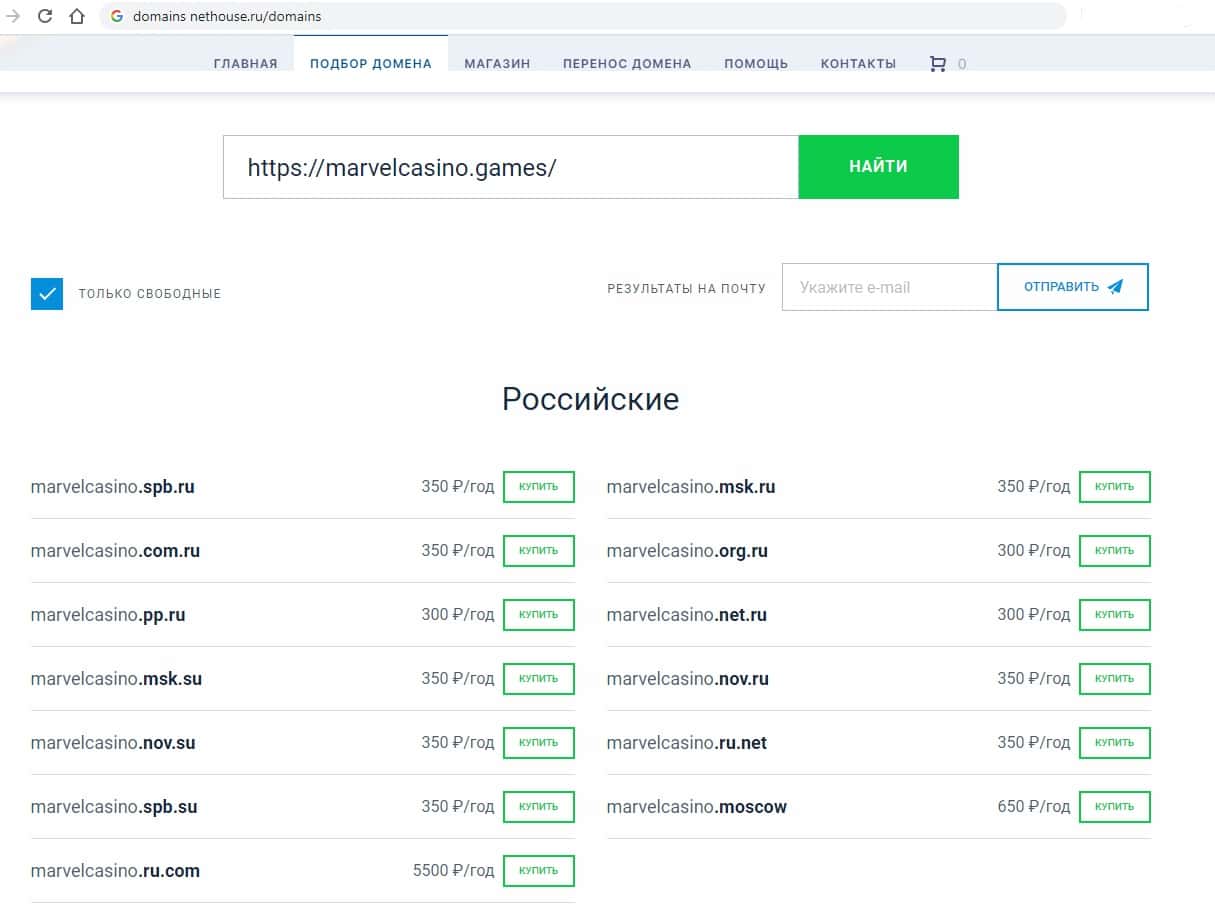Click the e-mail input field
The width and height of the screenshot is (1215, 909).
(889, 287)
